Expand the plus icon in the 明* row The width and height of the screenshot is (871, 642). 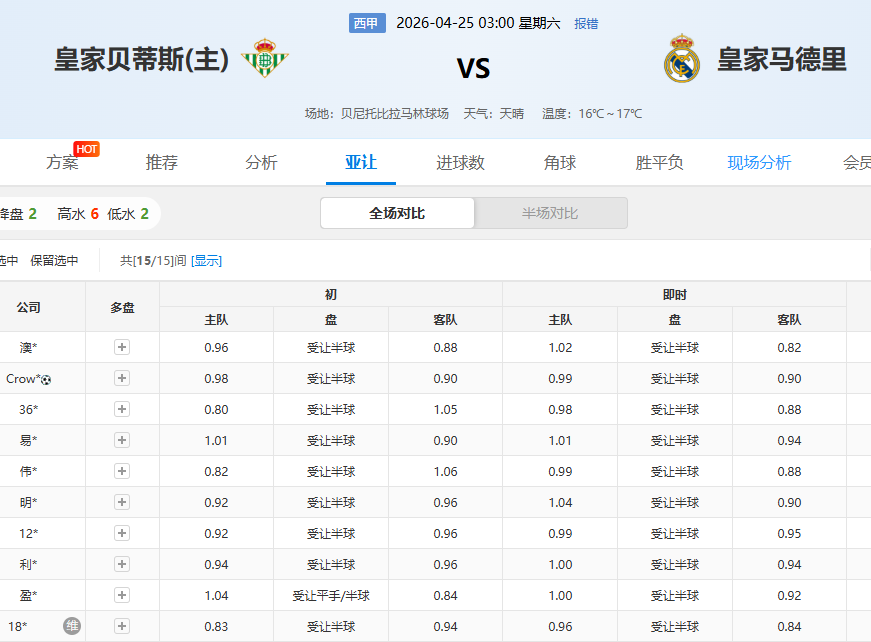coord(122,503)
